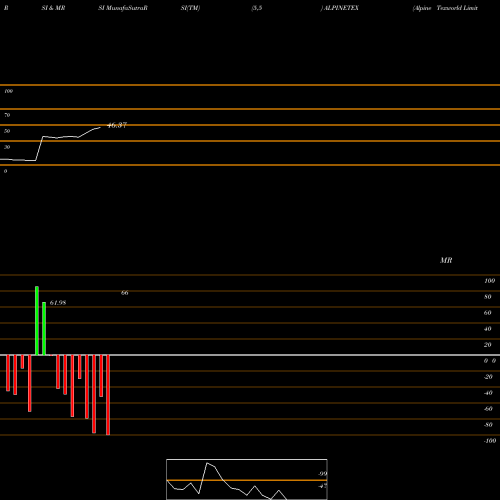Click the Alpine Texworld Limited company name
The height and width of the screenshot is (500, 500).
445,8
